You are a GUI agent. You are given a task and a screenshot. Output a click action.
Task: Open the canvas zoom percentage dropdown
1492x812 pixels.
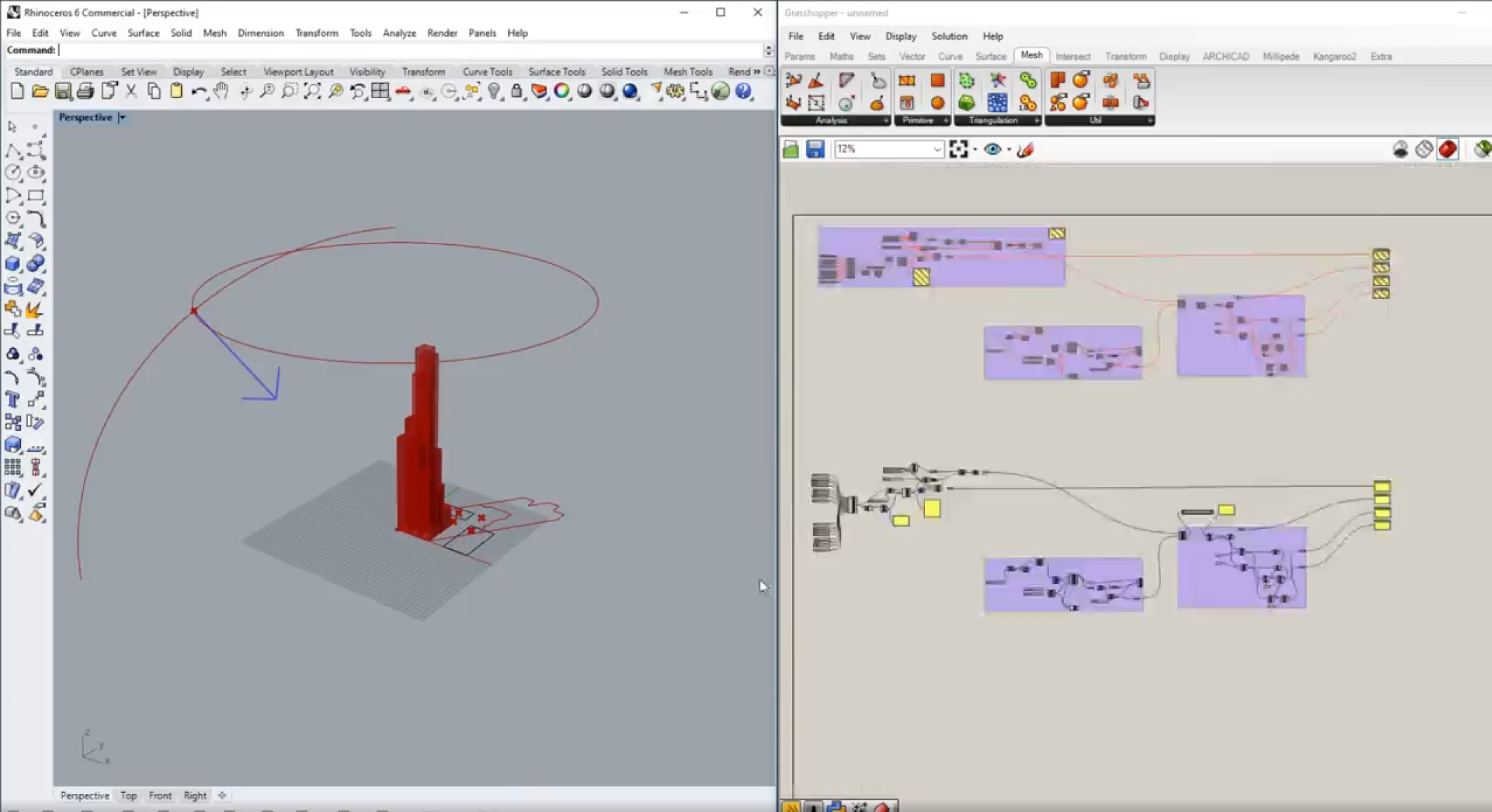click(937, 149)
